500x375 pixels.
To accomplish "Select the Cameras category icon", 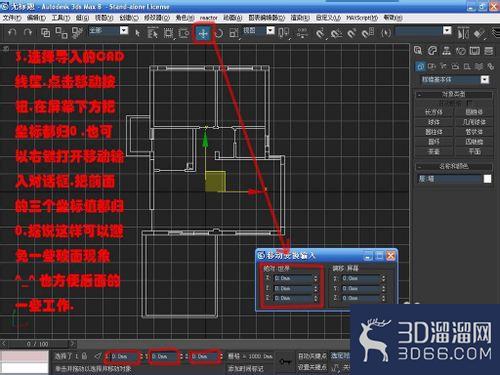I will tap(455, 67).
